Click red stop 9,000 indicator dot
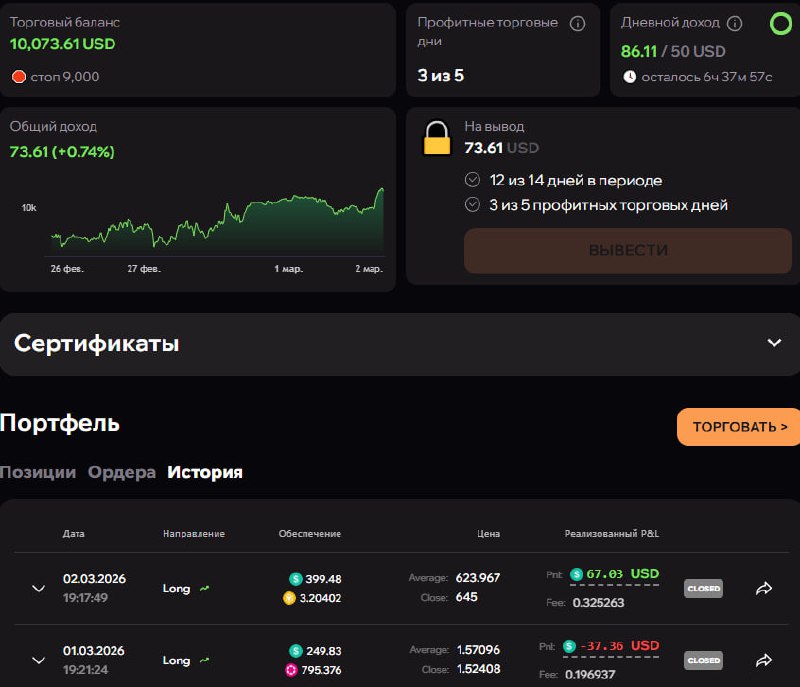This screenshot has height=687, width=800. click(18, 77)
